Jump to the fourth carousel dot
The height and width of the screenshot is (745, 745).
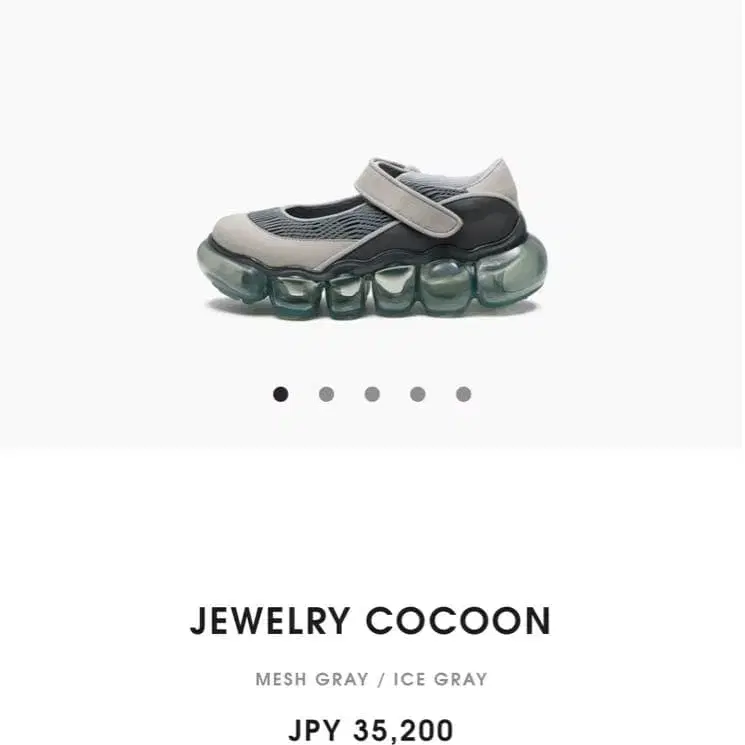pos(418,394)
